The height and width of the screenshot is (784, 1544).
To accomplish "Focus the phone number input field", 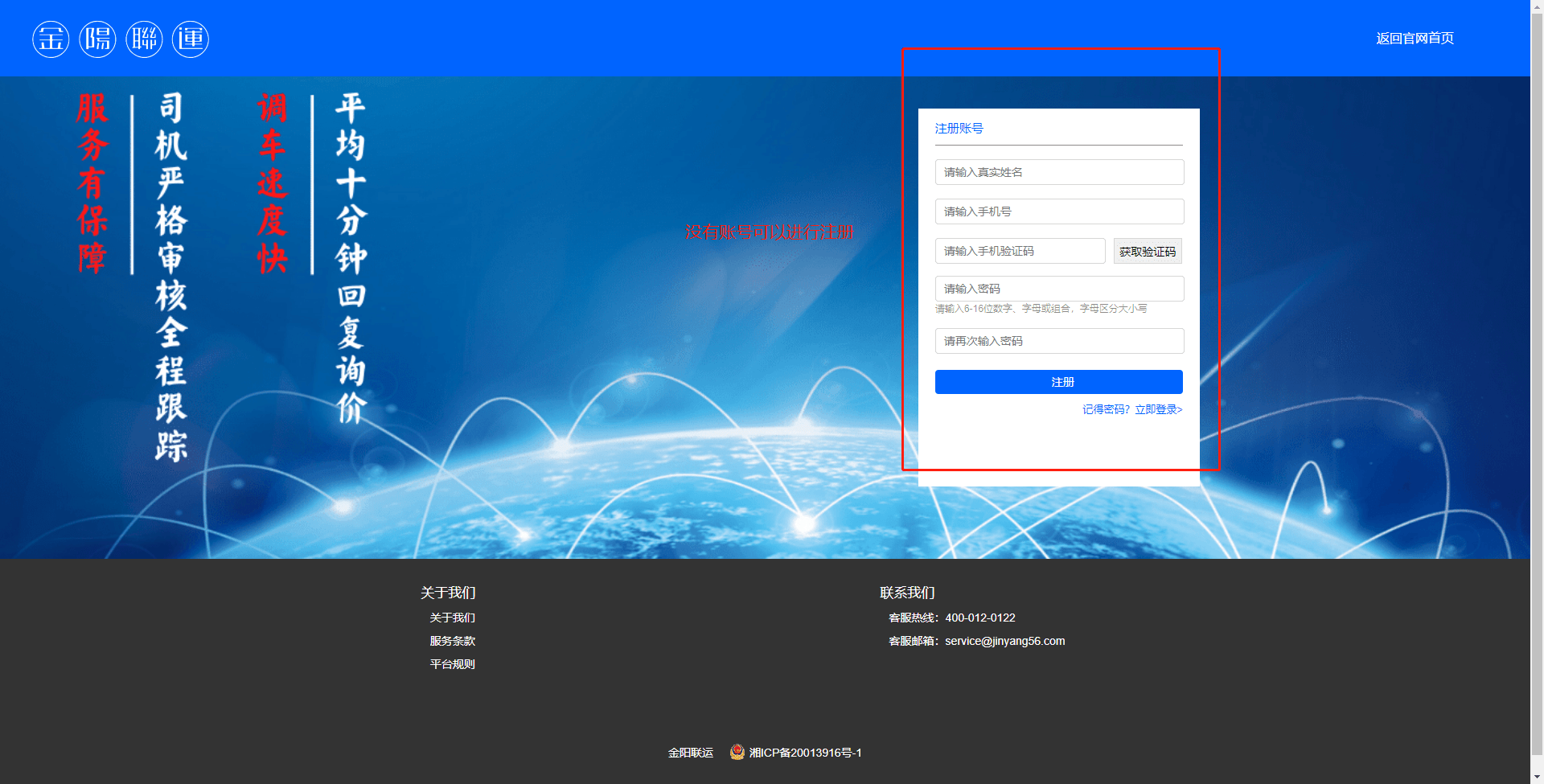I will point(1059,211).
